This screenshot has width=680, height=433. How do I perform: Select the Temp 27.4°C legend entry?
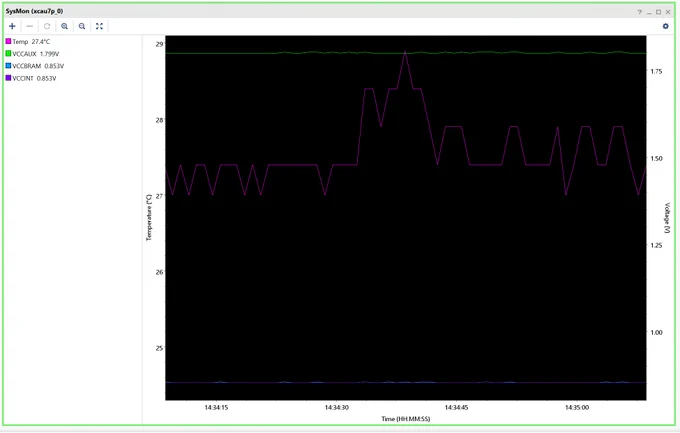point(28,42)
